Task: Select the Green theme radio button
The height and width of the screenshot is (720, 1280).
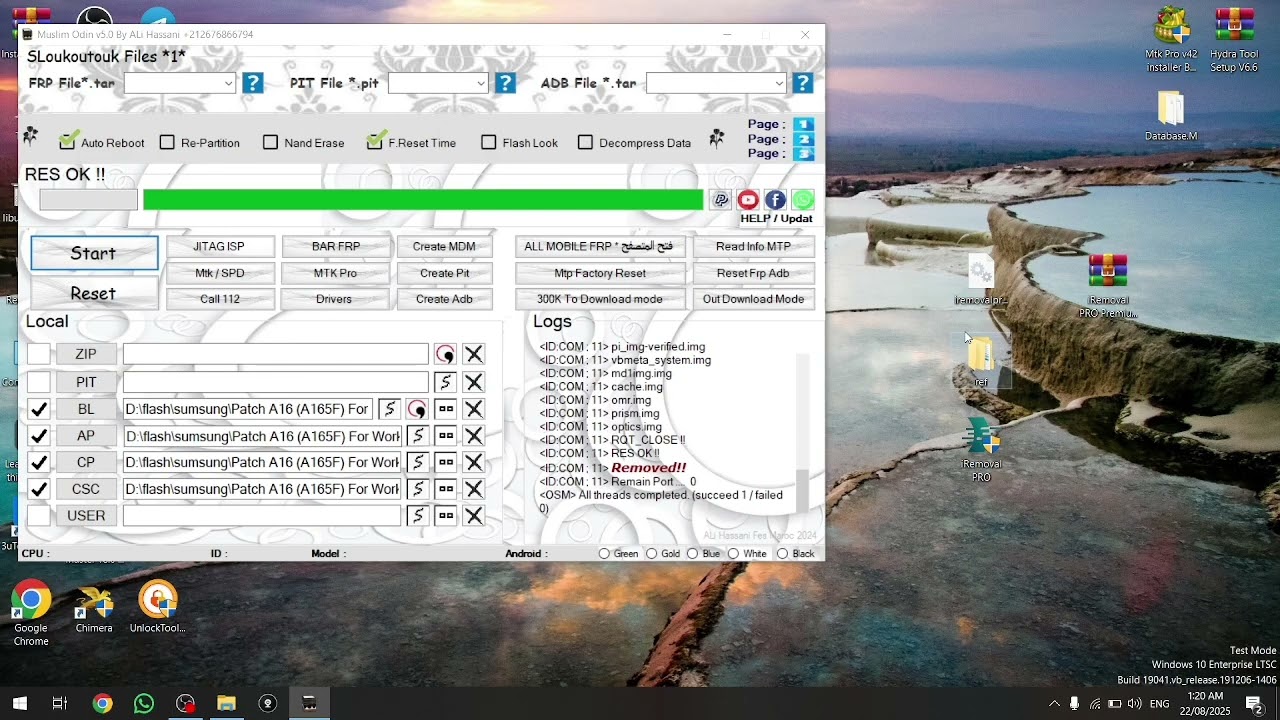Action: pos(604,554)
